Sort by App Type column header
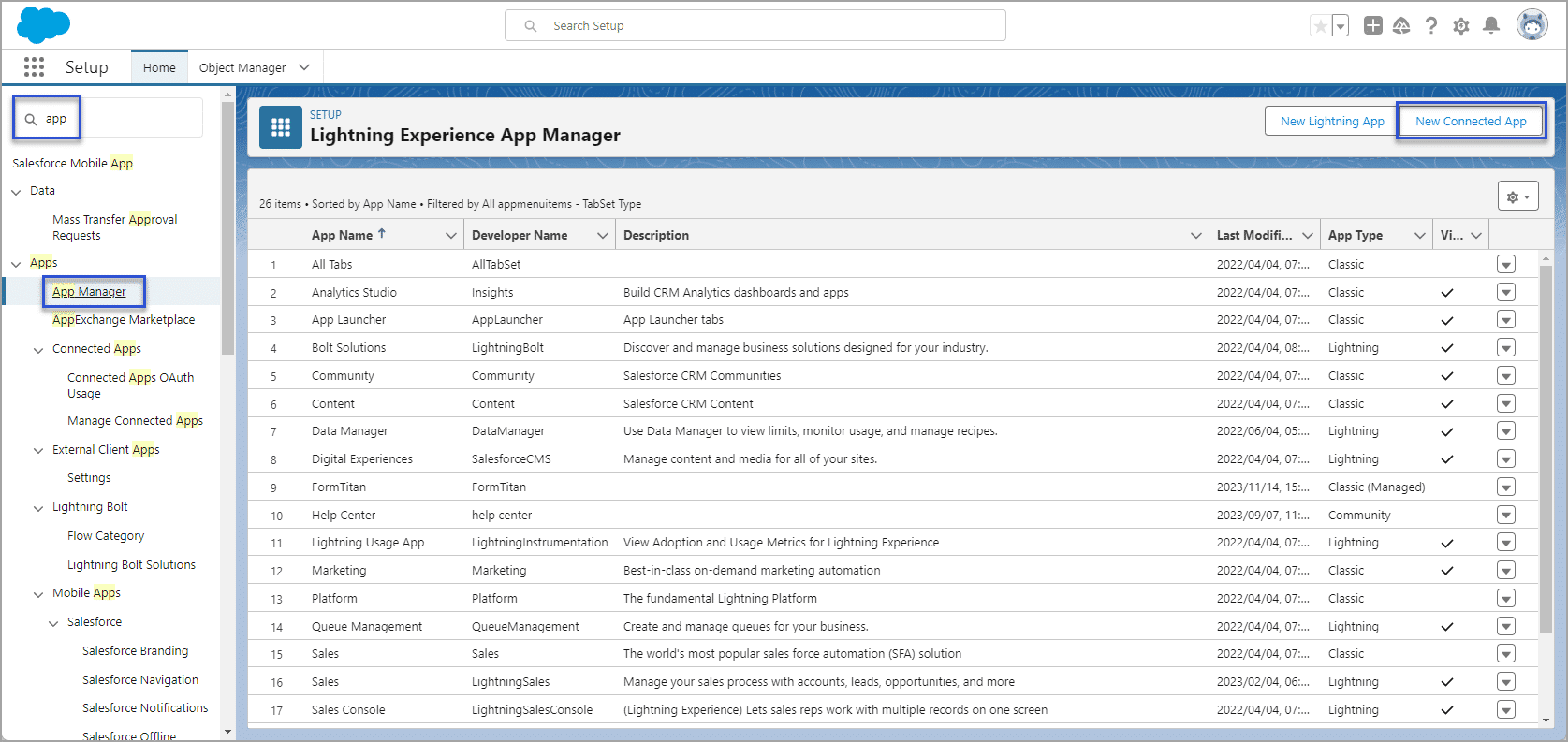Viewport: 1568px width, 742px height. [x=1355, y=235]
